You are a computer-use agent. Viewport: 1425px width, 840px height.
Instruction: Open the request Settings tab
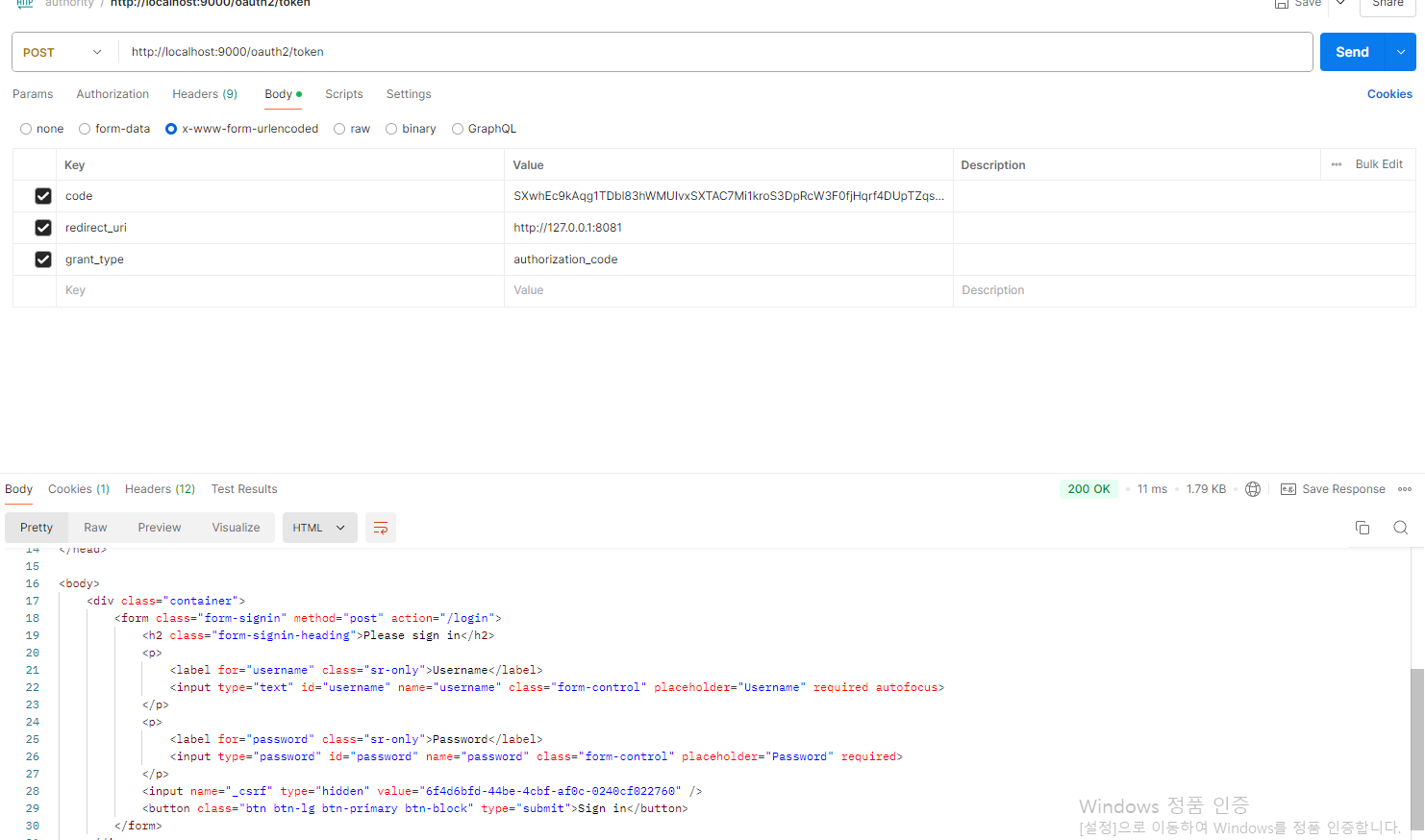tap(409, 94)
